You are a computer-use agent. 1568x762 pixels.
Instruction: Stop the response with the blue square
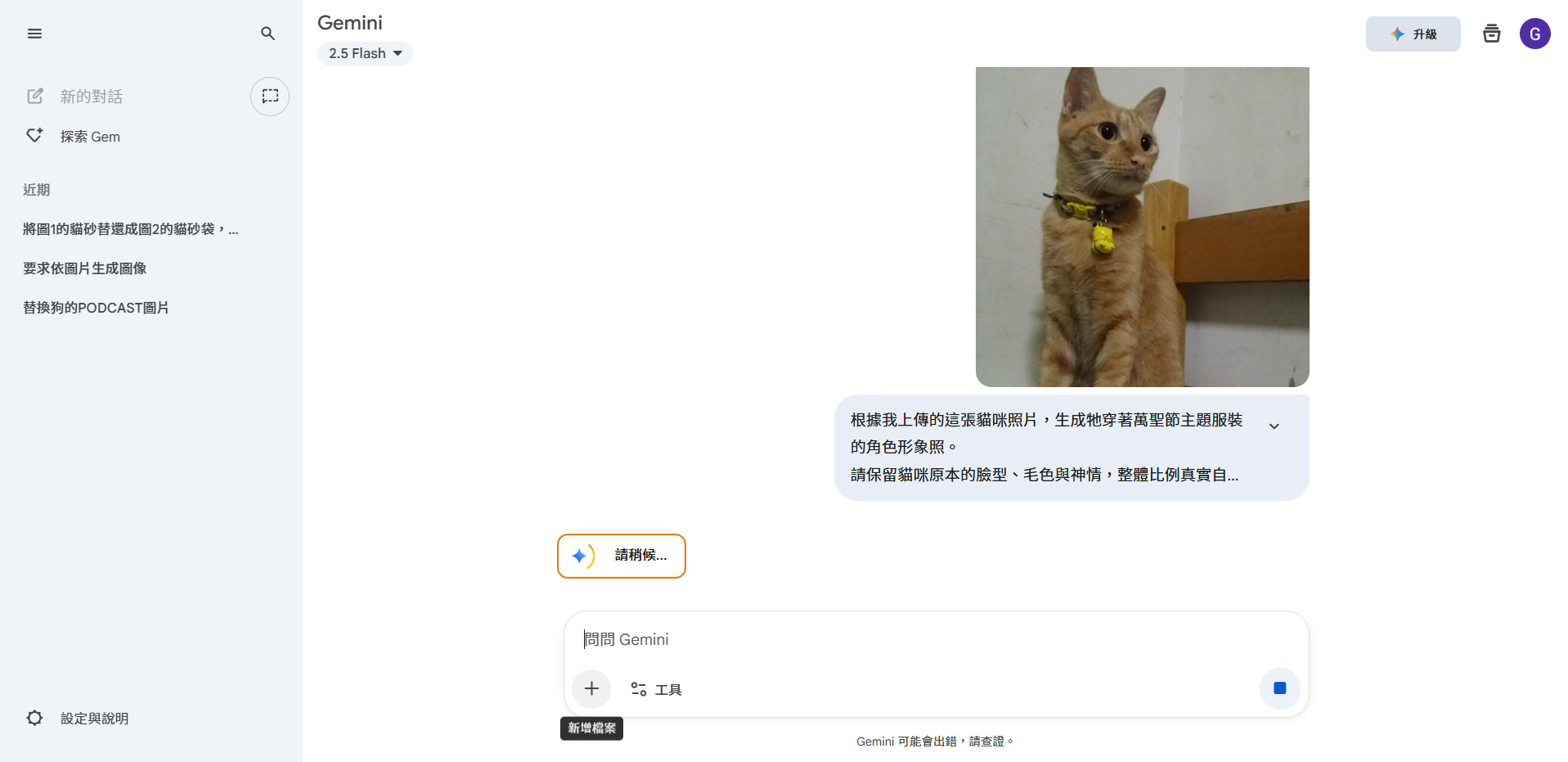(x=1280, y=688)
